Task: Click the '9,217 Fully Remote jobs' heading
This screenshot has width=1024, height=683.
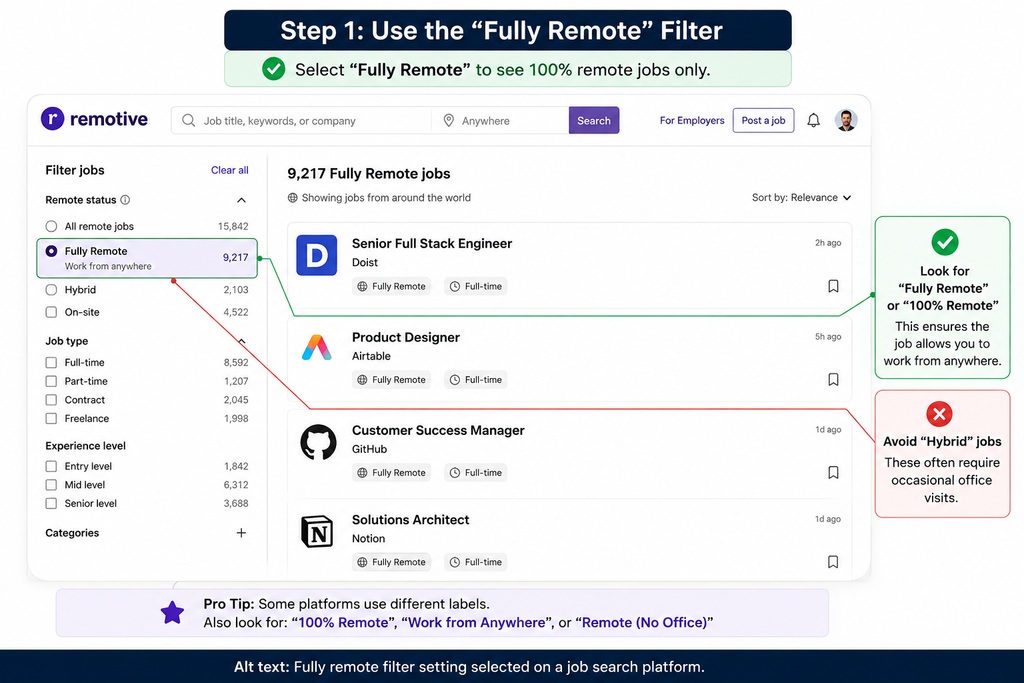Action: click(x=369, y=174)
